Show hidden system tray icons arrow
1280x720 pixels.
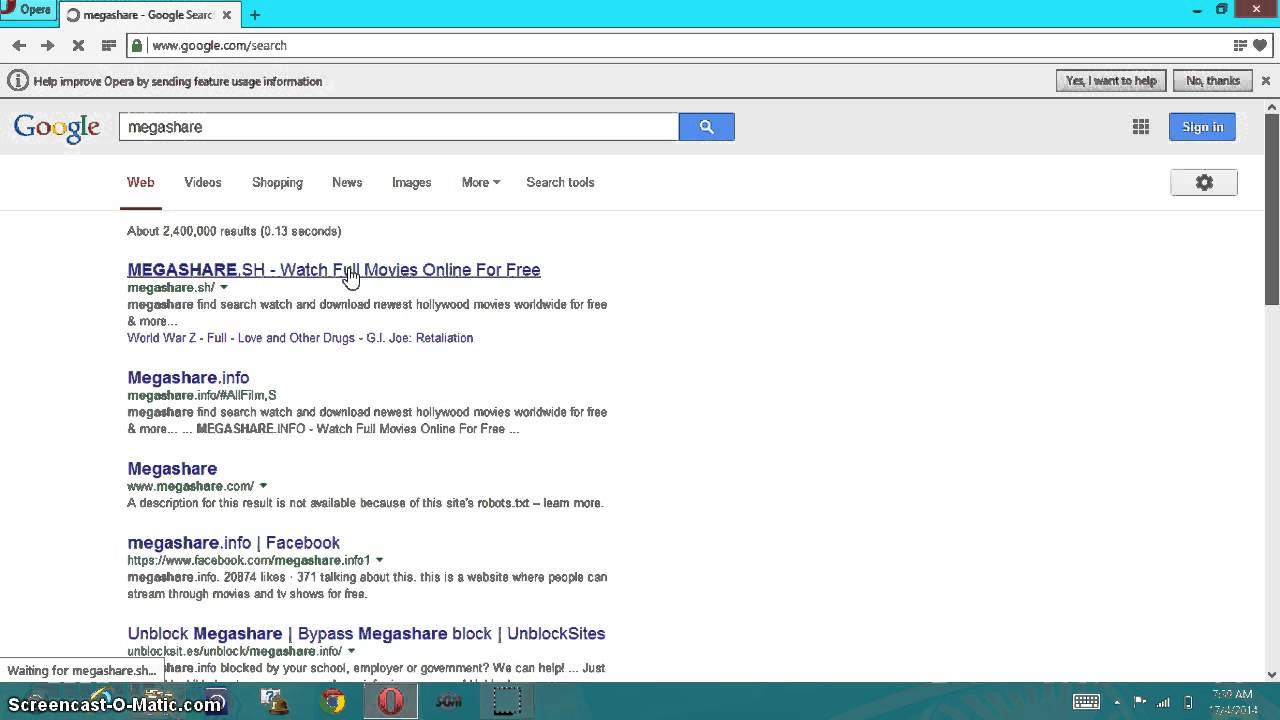tap(1117, 702)
